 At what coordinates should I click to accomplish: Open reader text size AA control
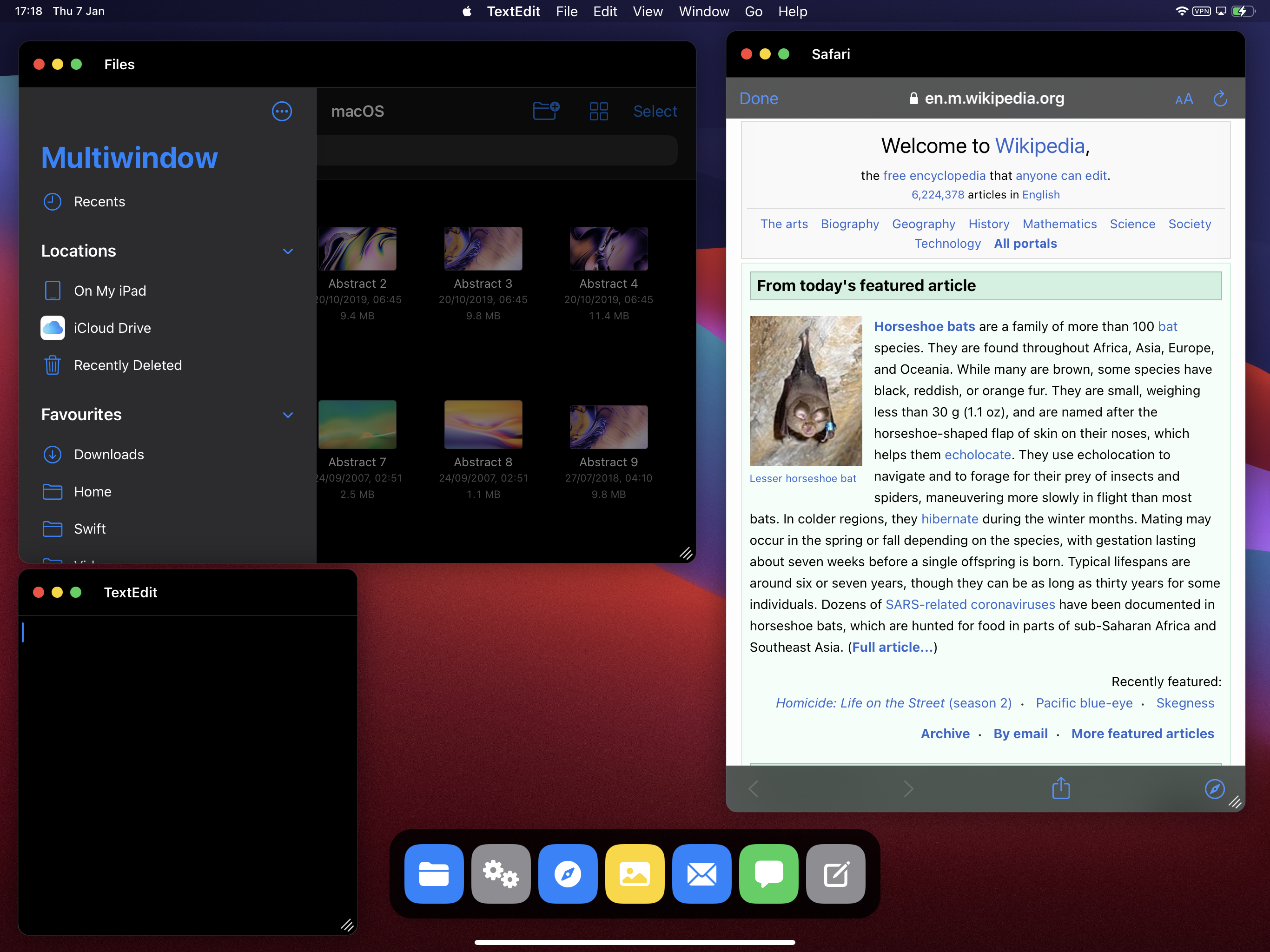click(1184, 99)
